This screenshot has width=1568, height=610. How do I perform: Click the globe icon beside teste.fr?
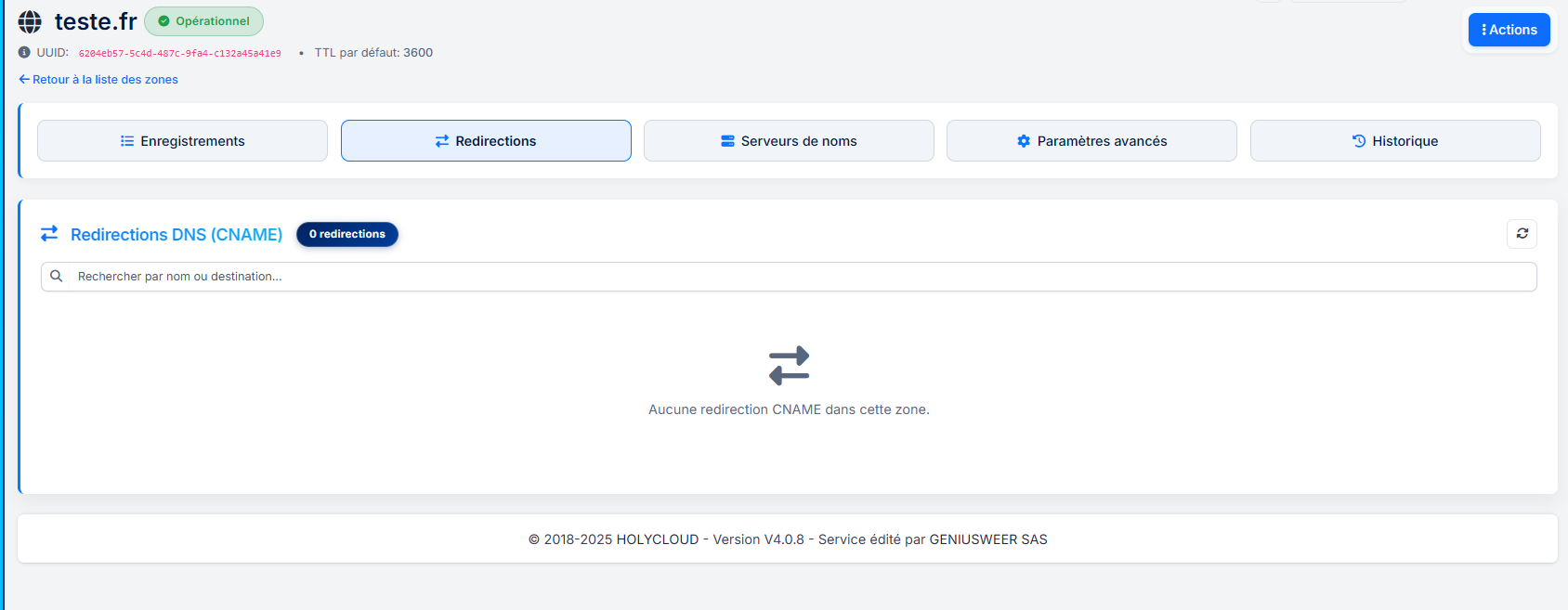click(x=30, y=21)
